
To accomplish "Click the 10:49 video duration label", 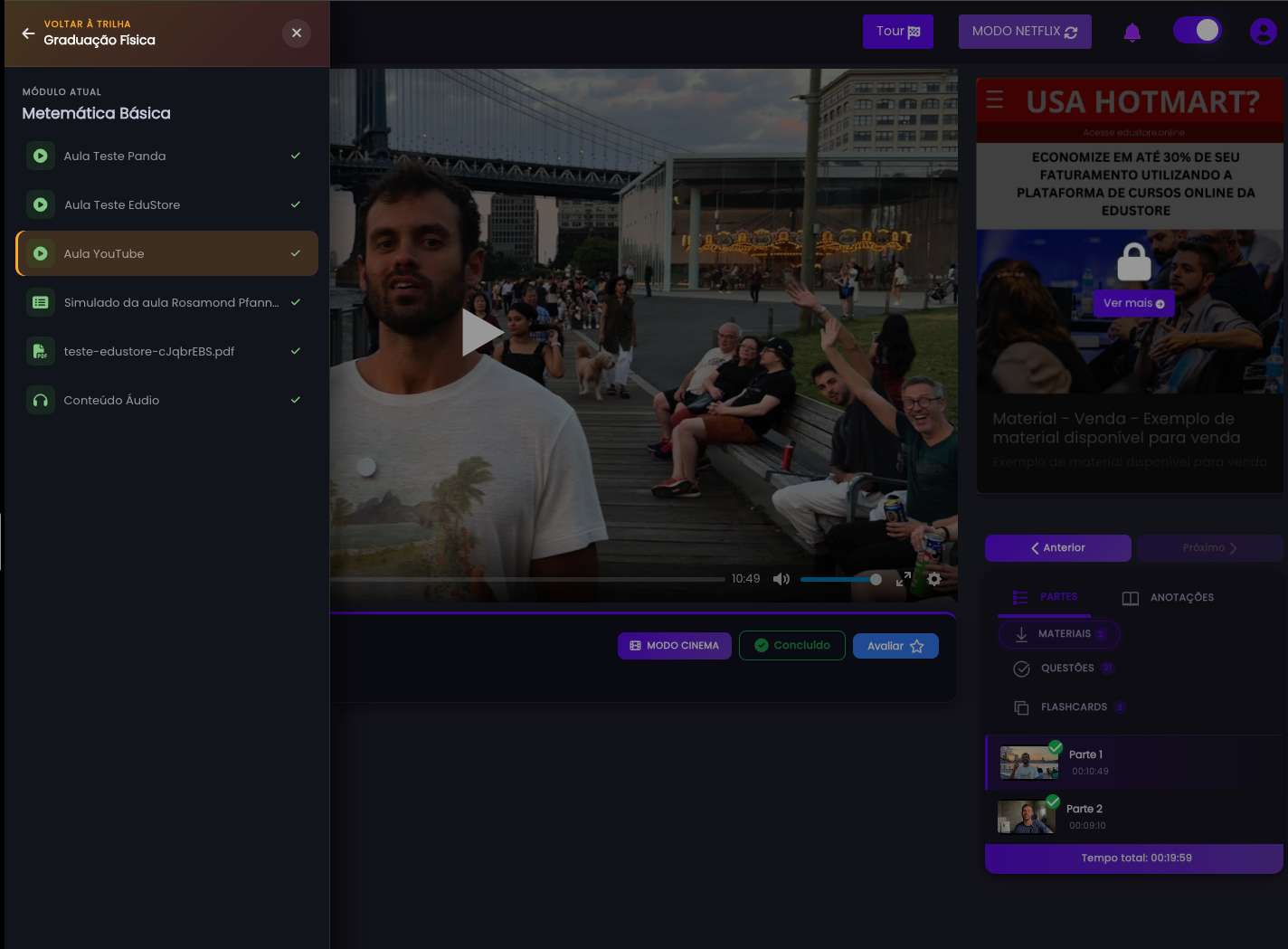I will click(x=746, y=579).
